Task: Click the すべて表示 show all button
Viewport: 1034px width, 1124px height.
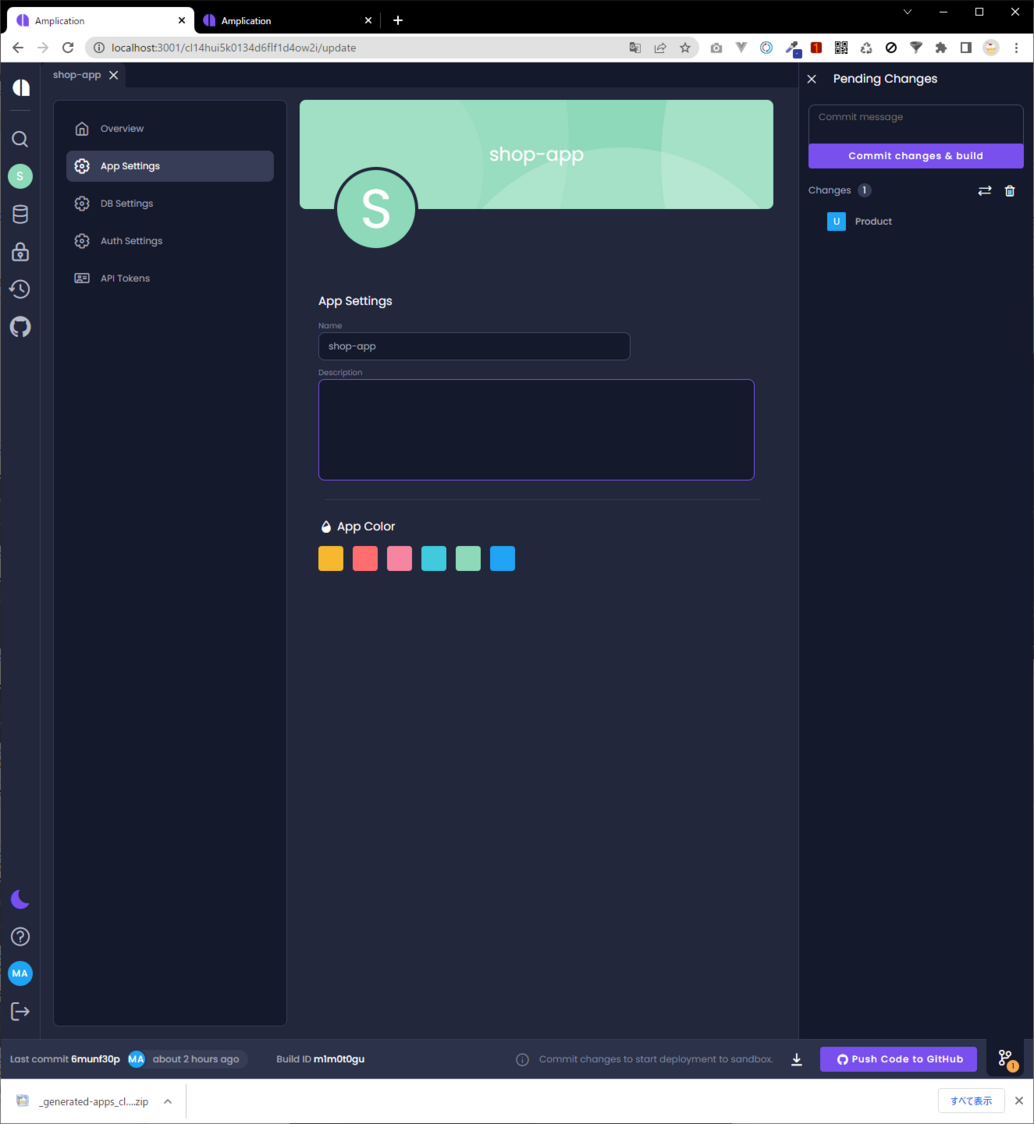Action: coord(971,1101)
